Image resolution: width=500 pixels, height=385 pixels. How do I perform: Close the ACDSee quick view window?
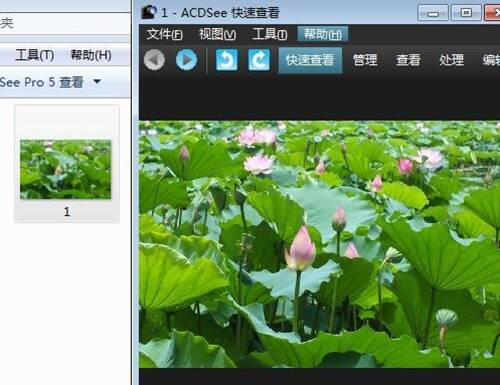pos(492,13)
